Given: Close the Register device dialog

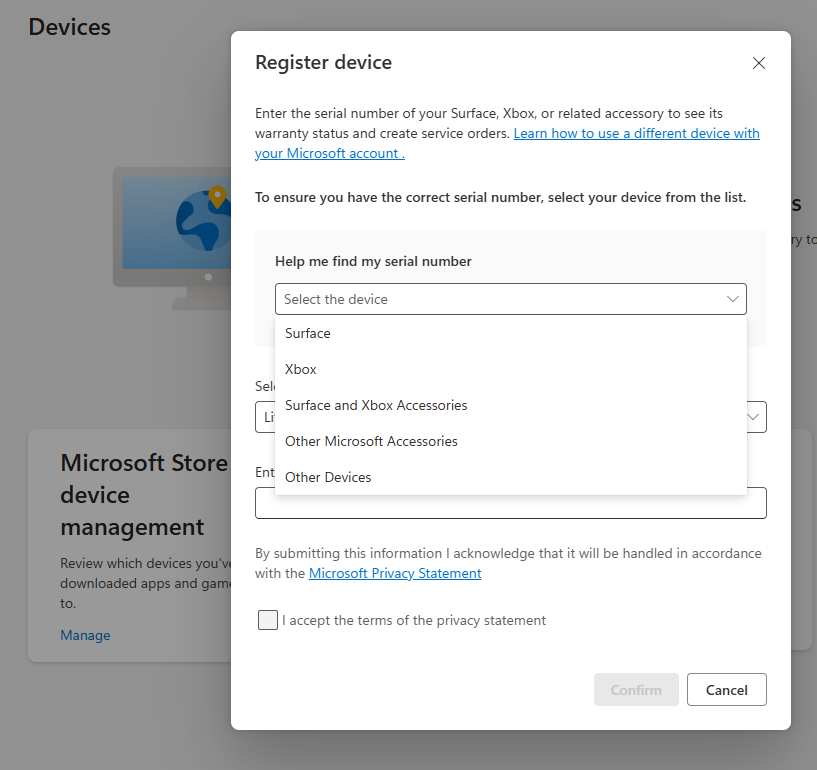Looking at the screenshot, I should pos(759,63).
